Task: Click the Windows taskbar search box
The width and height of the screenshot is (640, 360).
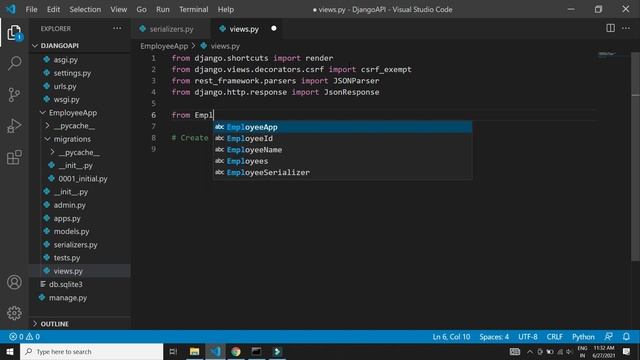Action: [x=92, y=351]
